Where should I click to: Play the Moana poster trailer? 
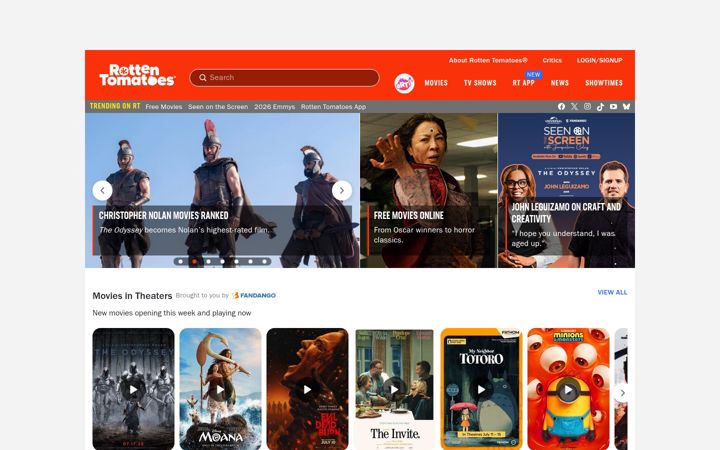pos(220,390)
